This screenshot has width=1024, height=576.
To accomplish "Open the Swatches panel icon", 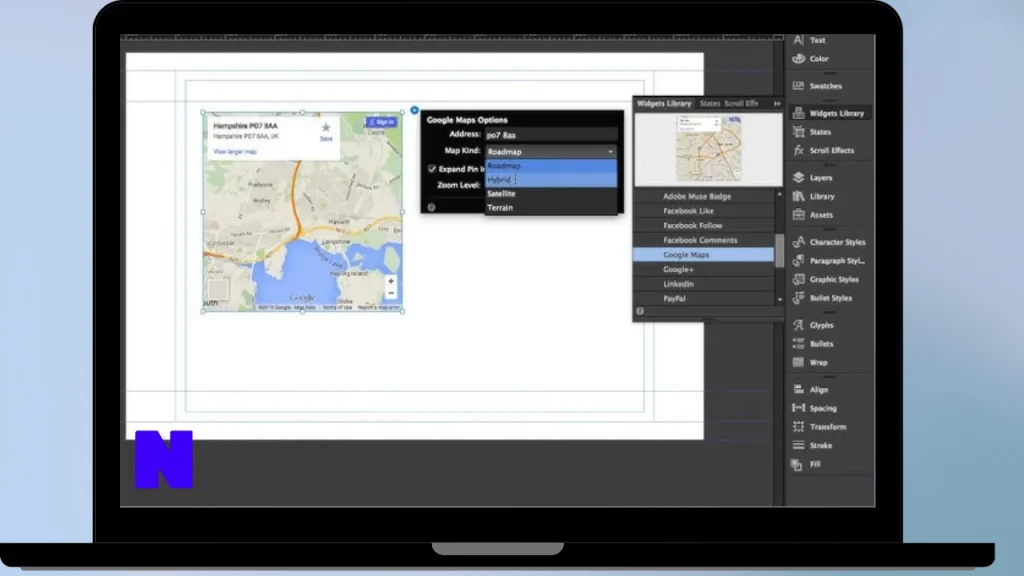I will pyautogui.click(x=798, y=86).
